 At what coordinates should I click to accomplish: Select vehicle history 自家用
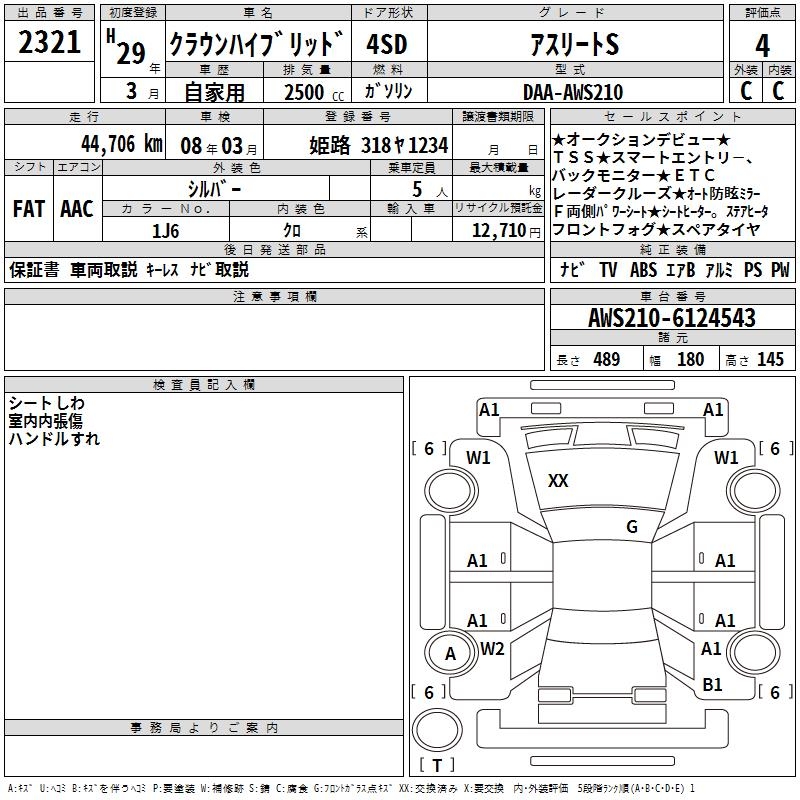point(214,92)
